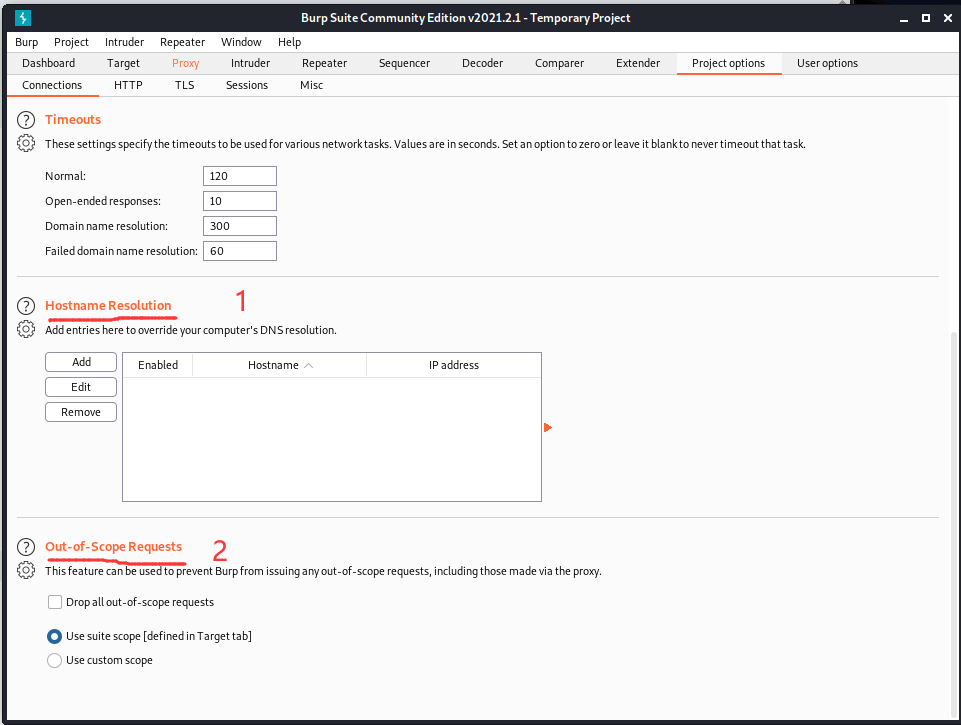Open the Window menu

[241, 42]
